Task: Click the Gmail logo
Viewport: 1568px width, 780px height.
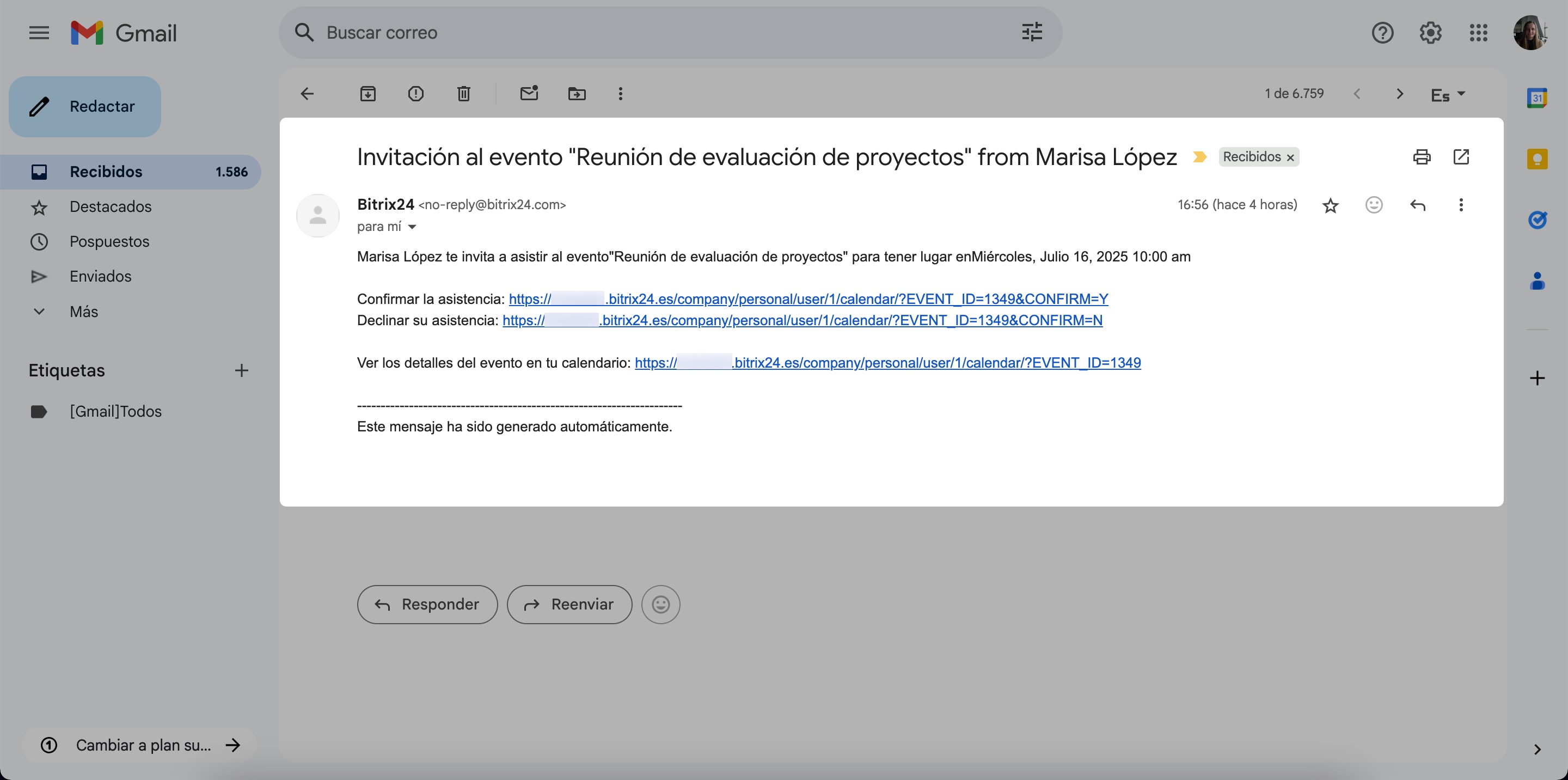Action: click(x=124, y=33)
